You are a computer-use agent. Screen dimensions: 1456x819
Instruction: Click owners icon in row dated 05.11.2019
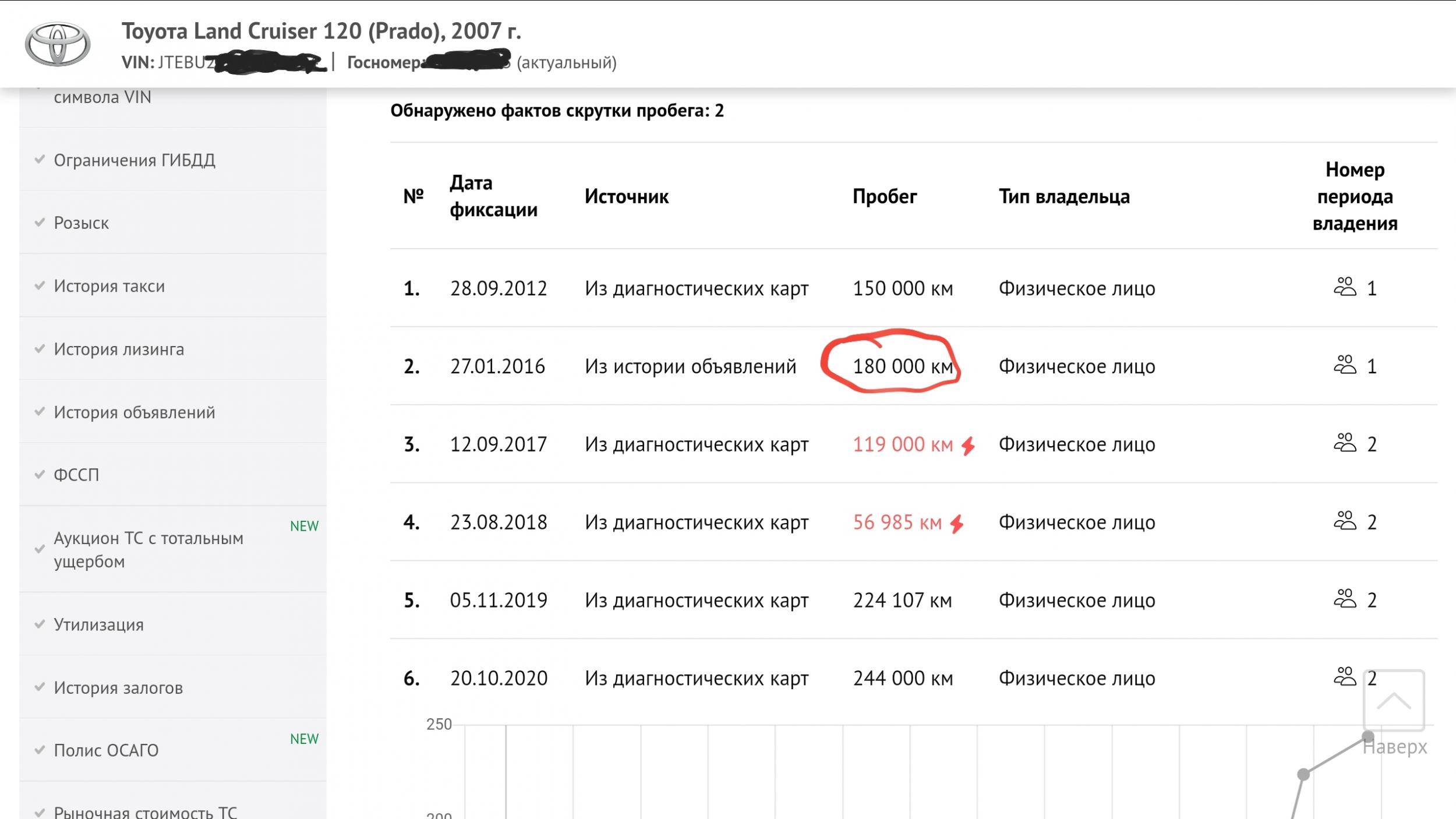point(1345,599)
